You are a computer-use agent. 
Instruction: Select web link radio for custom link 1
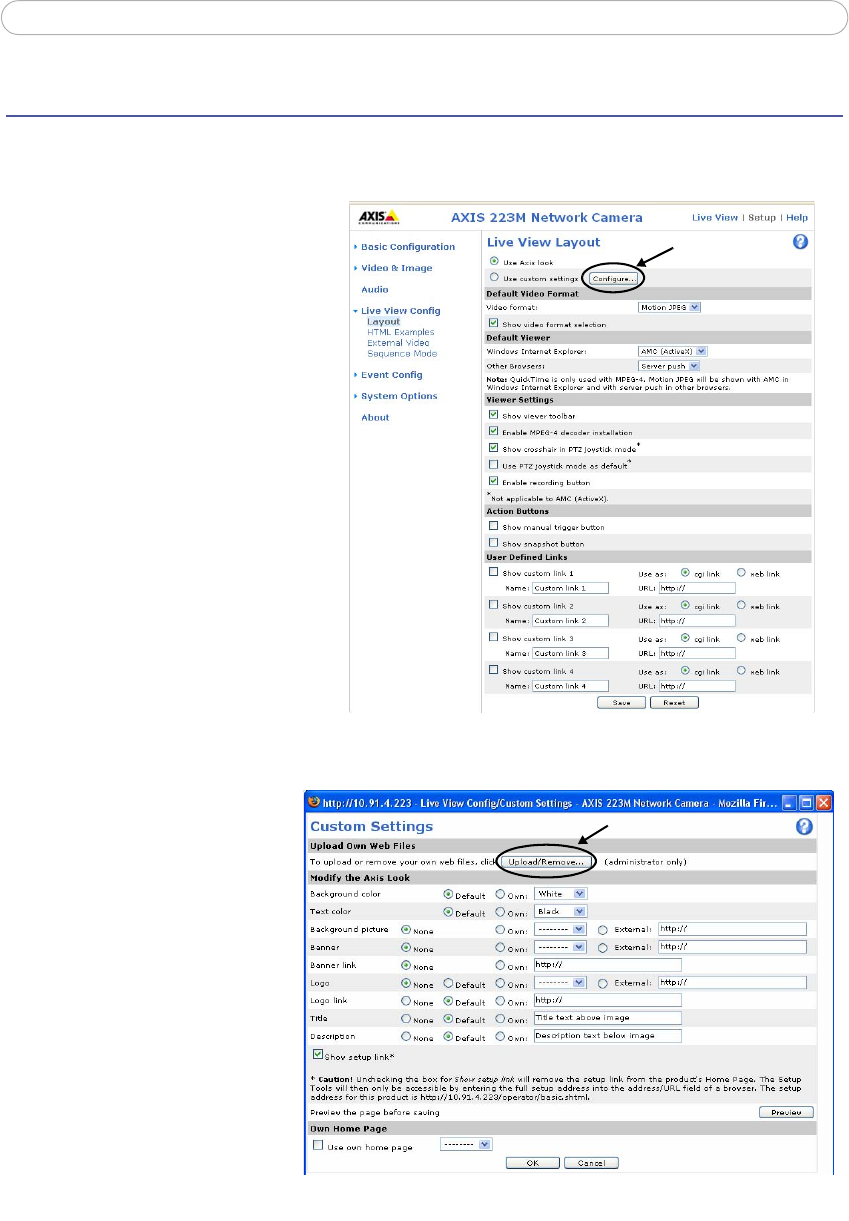point(741,573)
